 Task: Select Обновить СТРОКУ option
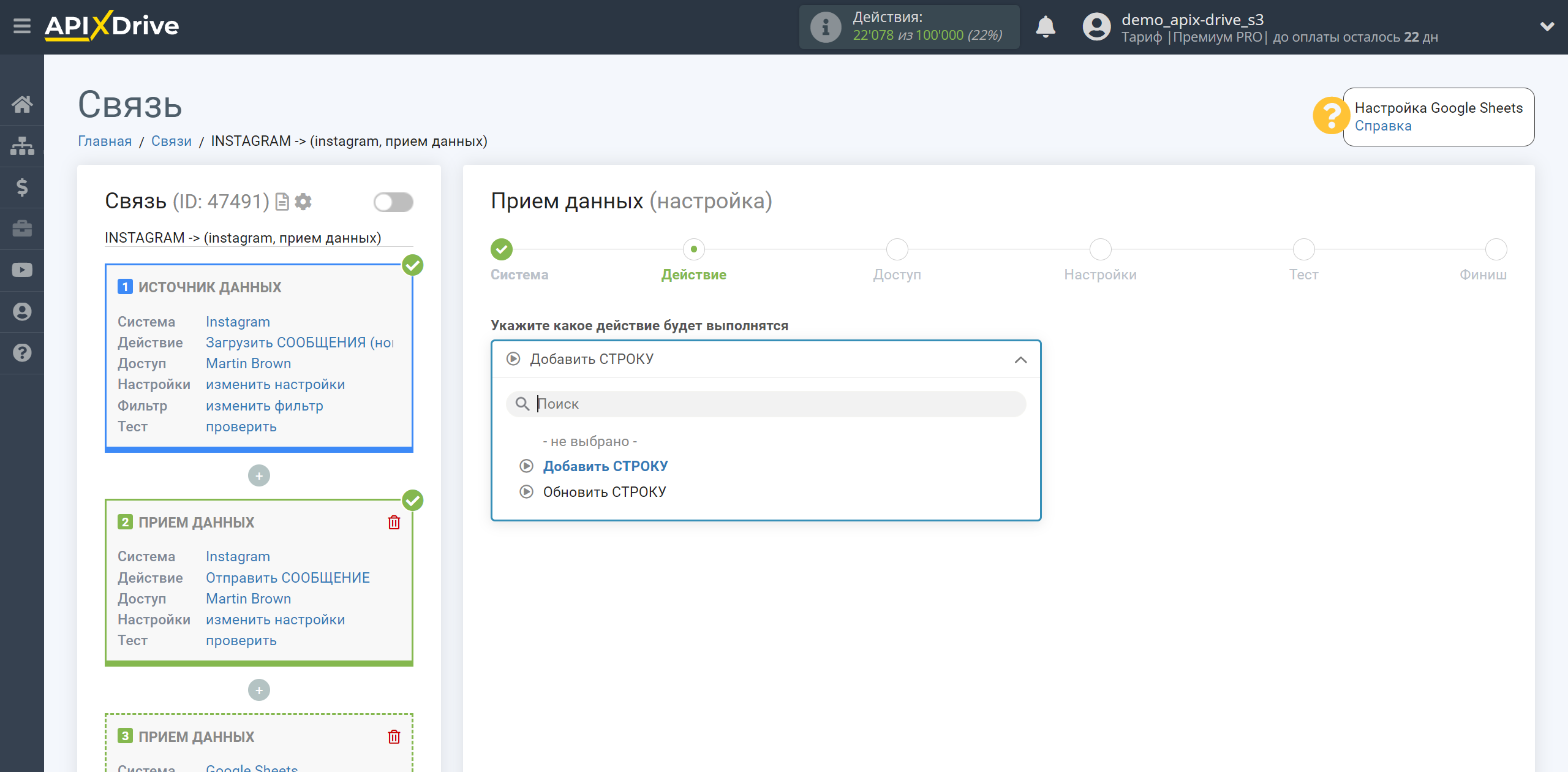tap(605, 493)
